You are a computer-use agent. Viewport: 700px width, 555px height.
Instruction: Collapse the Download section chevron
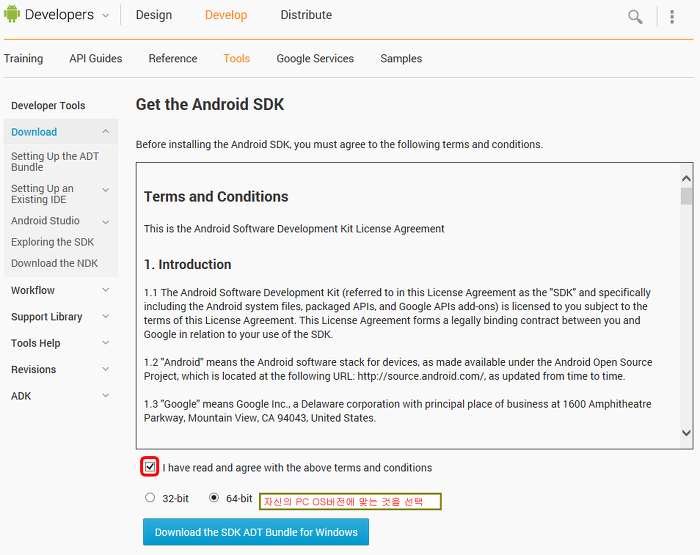tap(105, 131)
